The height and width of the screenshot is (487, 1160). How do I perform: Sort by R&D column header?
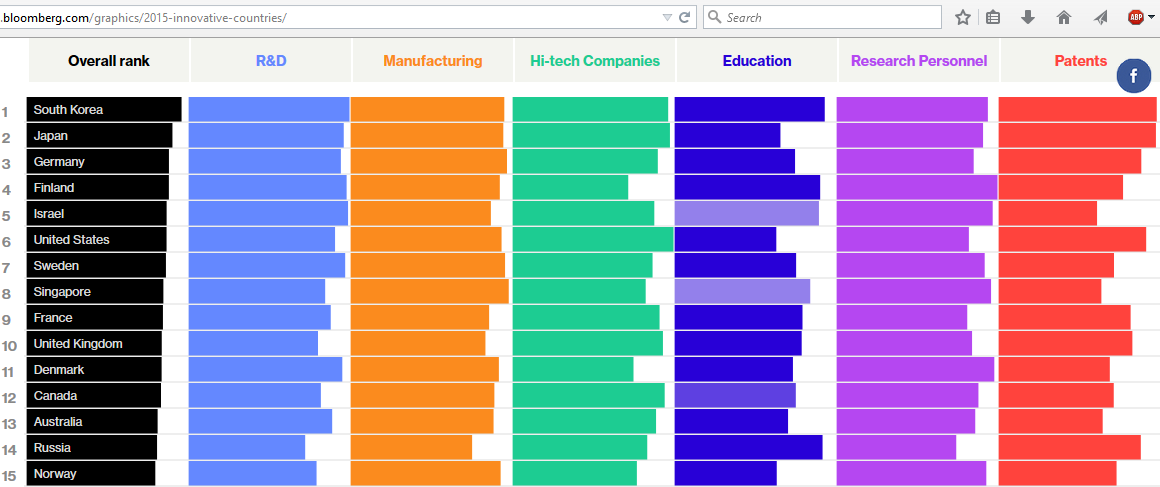pyautogui.click(x=271, y=61)
